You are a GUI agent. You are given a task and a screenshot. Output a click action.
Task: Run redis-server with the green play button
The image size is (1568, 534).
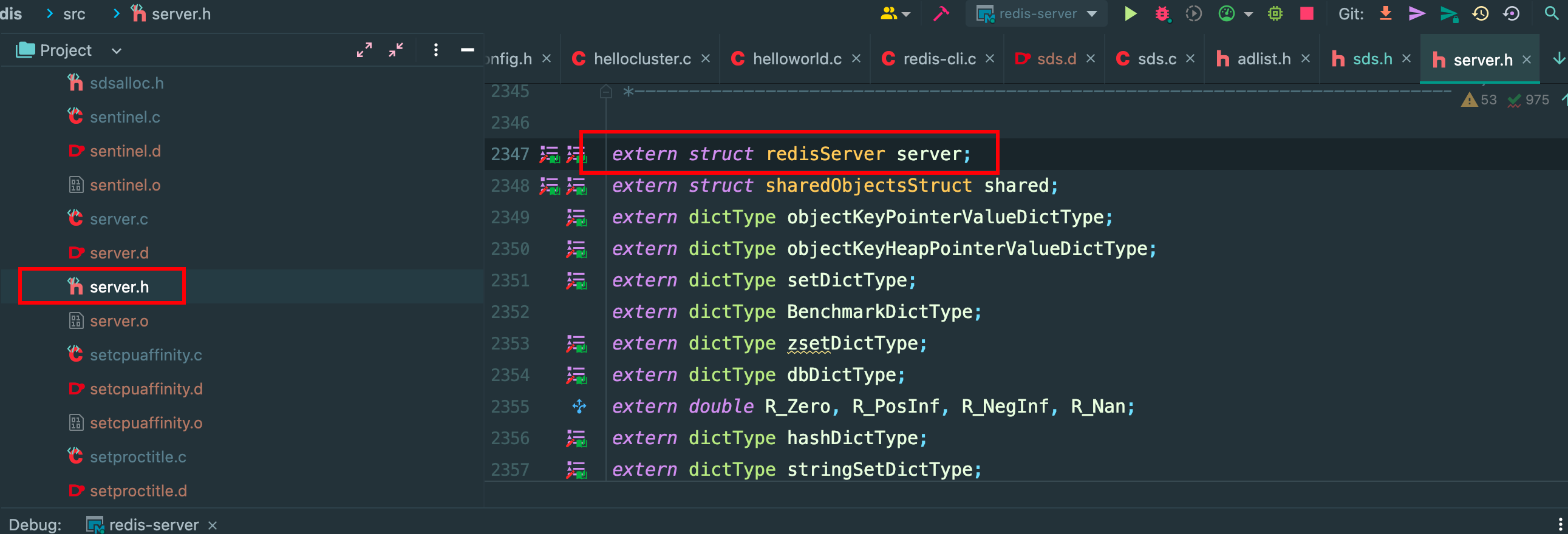pos(1130,13)
